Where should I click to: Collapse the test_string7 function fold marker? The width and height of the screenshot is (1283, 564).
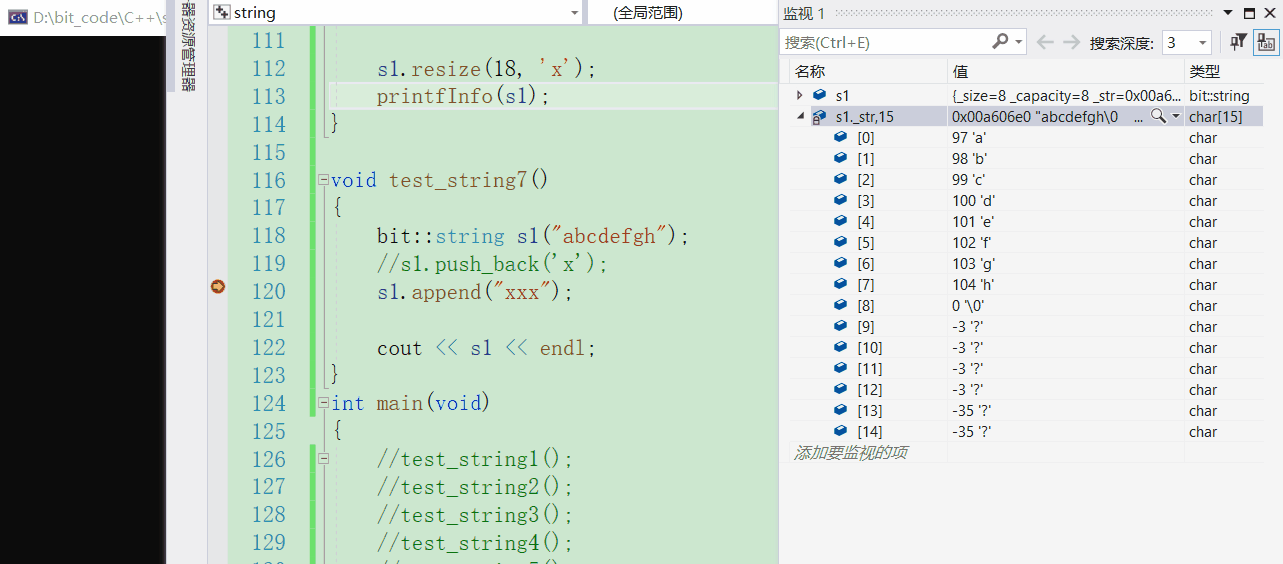[x=323, y=180]
